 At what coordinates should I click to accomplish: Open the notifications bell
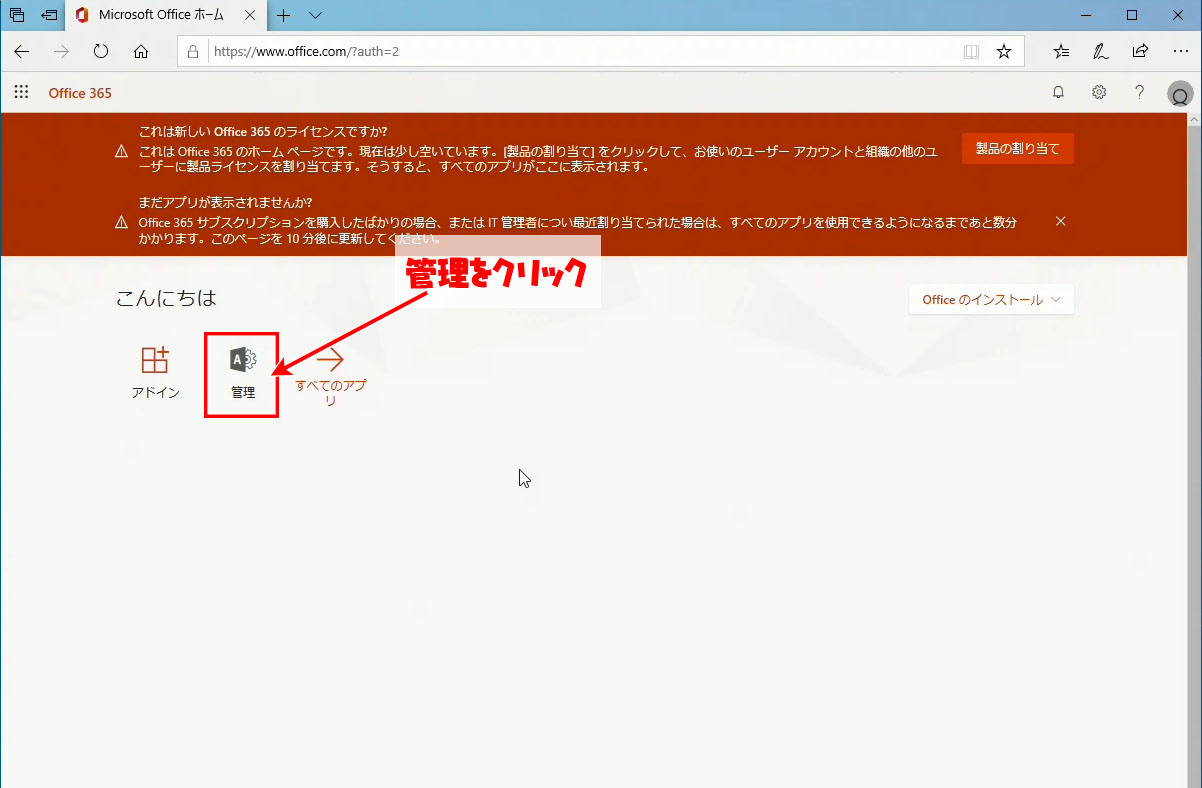point(1058,92)
